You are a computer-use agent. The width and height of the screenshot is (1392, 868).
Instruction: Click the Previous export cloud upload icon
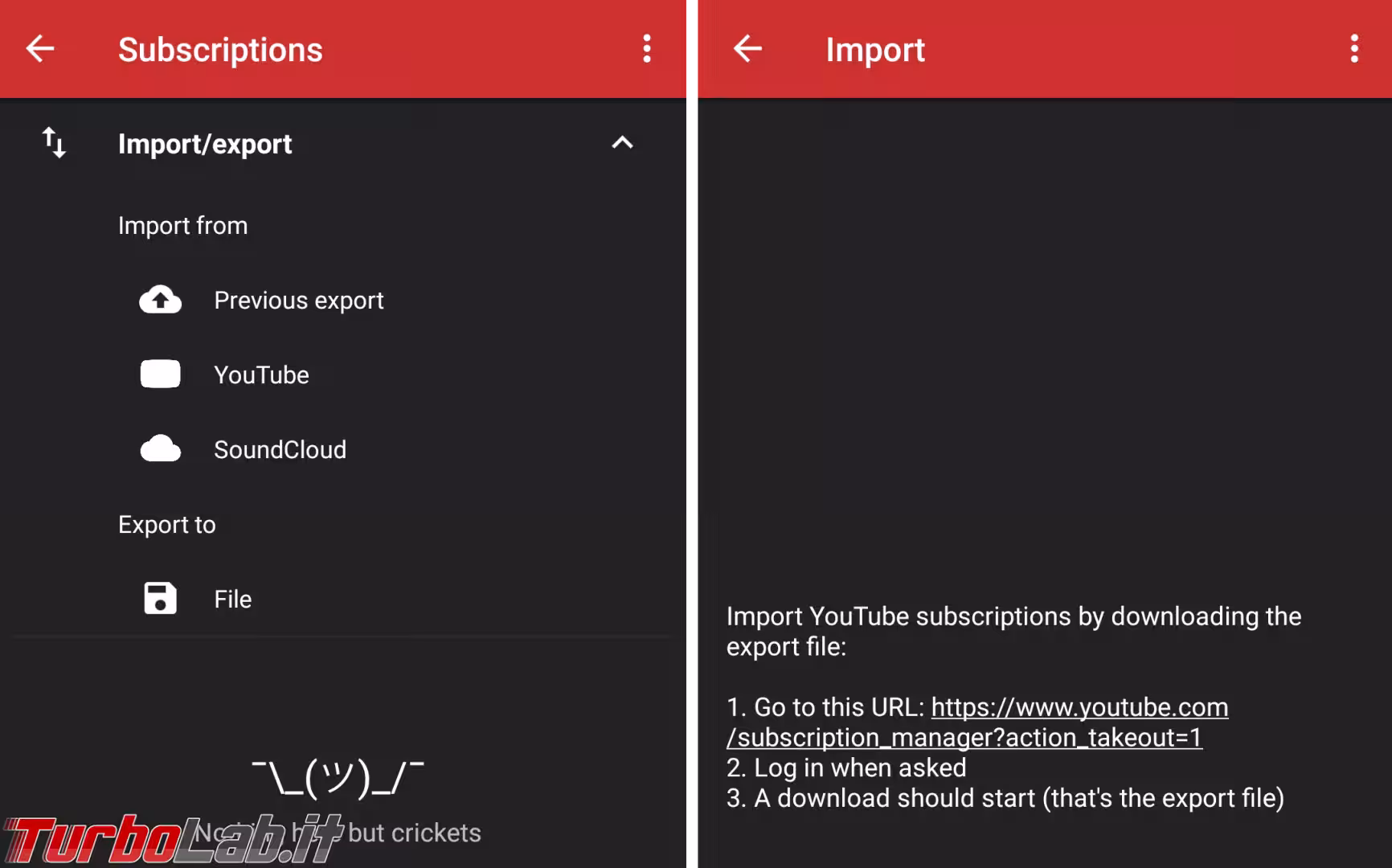point(160,300)
